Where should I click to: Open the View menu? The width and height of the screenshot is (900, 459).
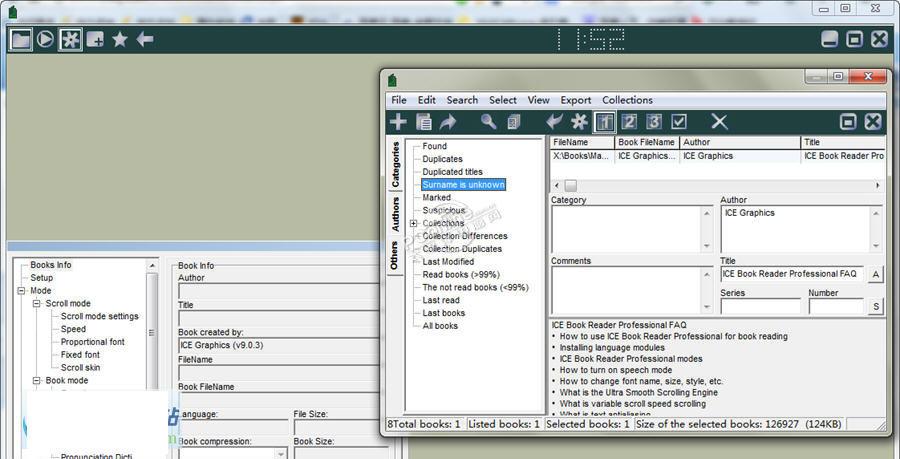coord(538,100)
